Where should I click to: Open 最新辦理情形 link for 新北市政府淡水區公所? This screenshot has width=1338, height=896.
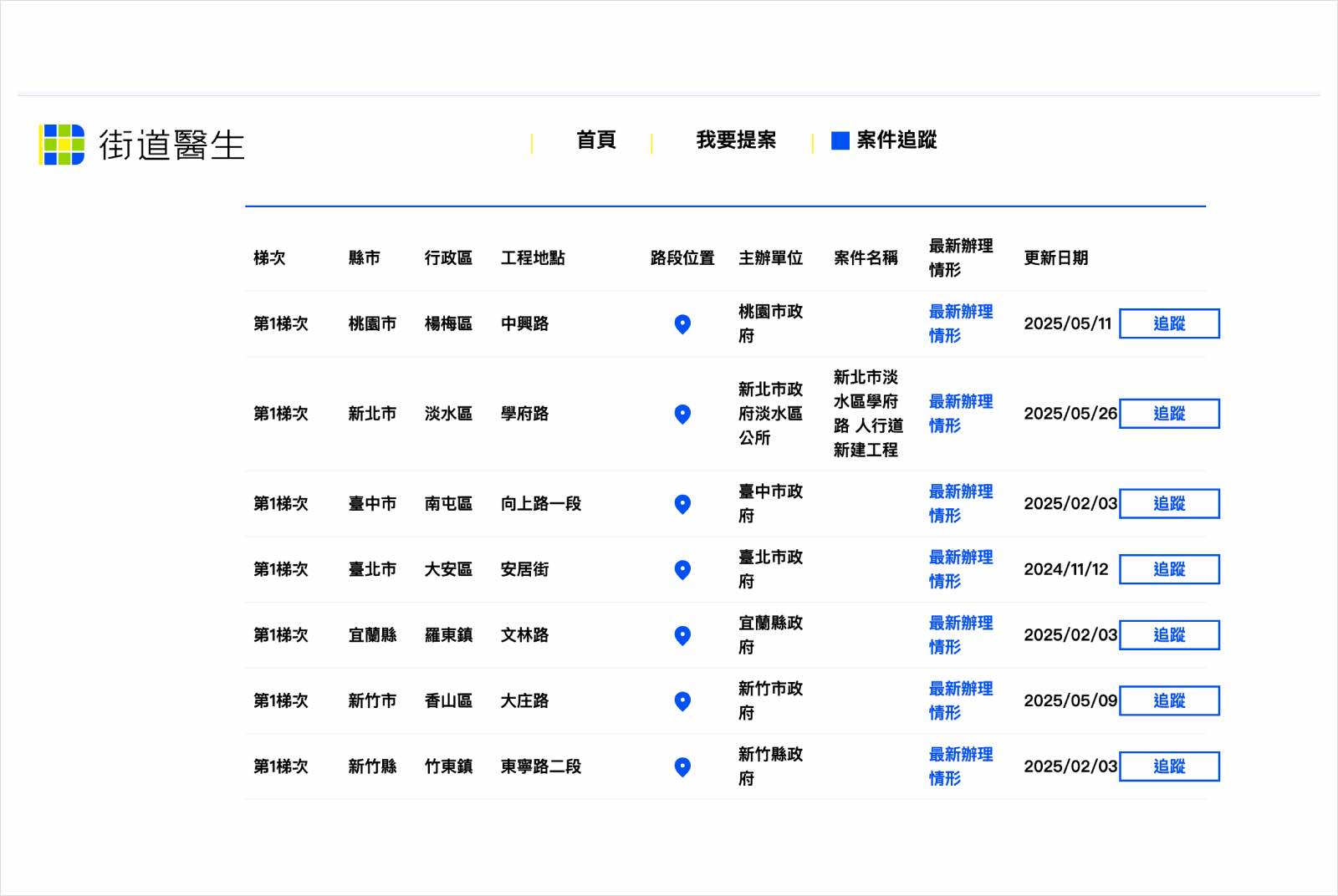tap(961, 414)
